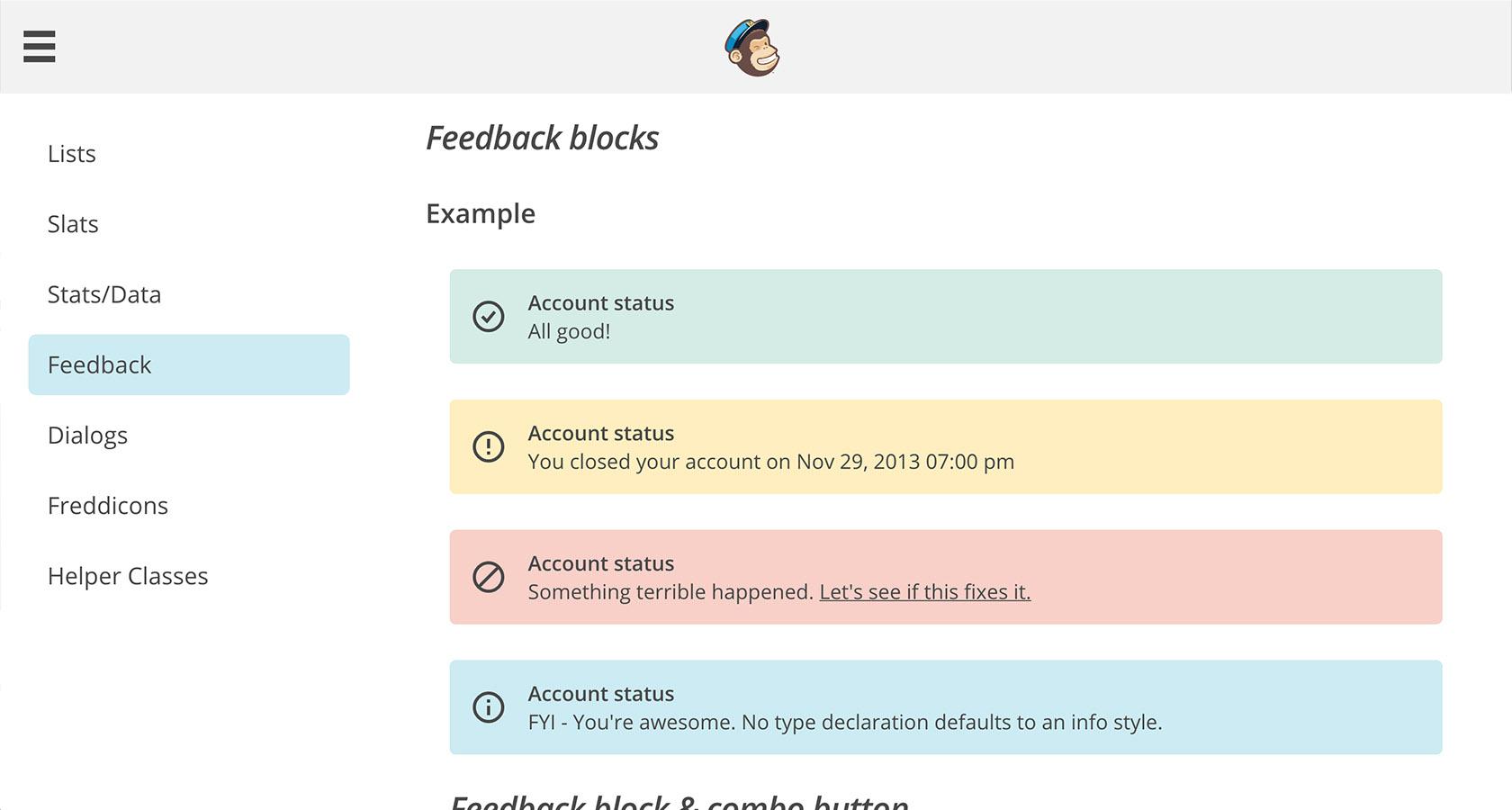Click 'Account status' title in red block
The image size is (1512, 810).
(601, 564)
